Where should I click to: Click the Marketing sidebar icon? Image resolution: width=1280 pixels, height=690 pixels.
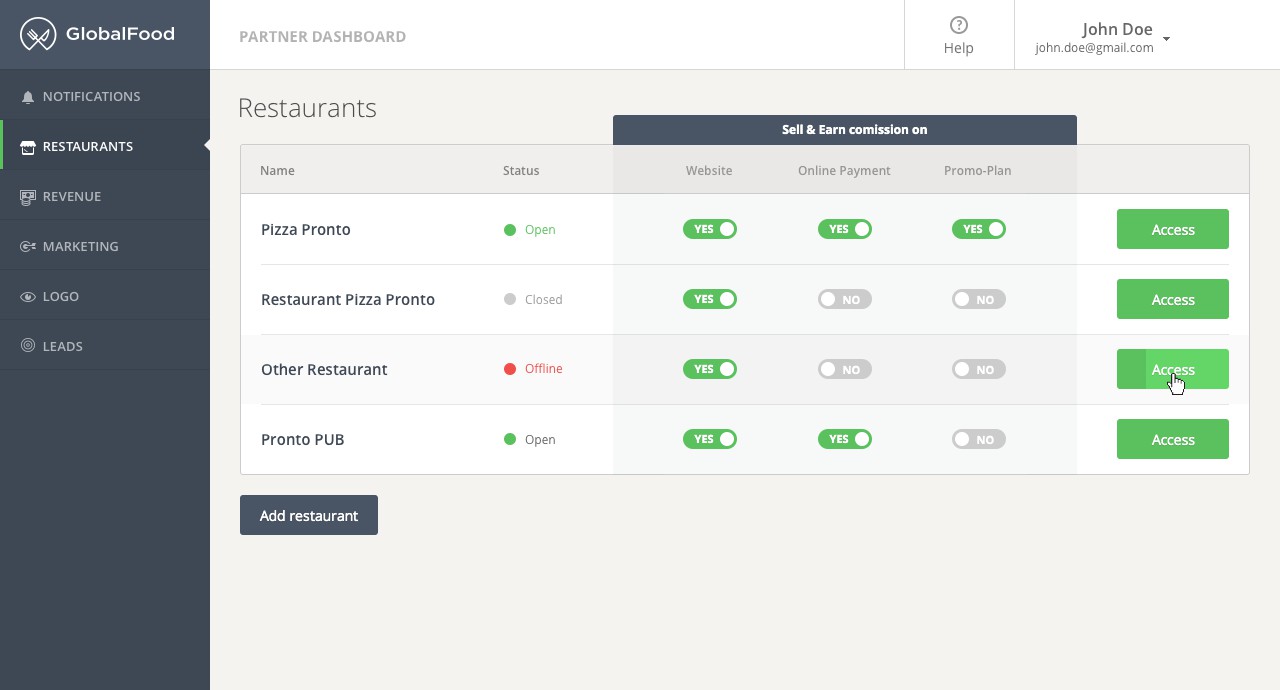[28, 247]
